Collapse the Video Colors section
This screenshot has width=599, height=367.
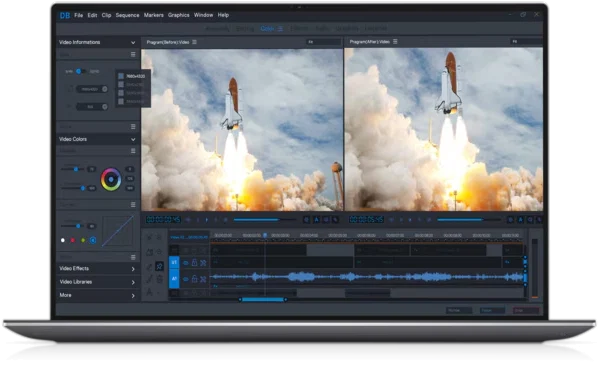pyautogui.click(x=133, y=139)
